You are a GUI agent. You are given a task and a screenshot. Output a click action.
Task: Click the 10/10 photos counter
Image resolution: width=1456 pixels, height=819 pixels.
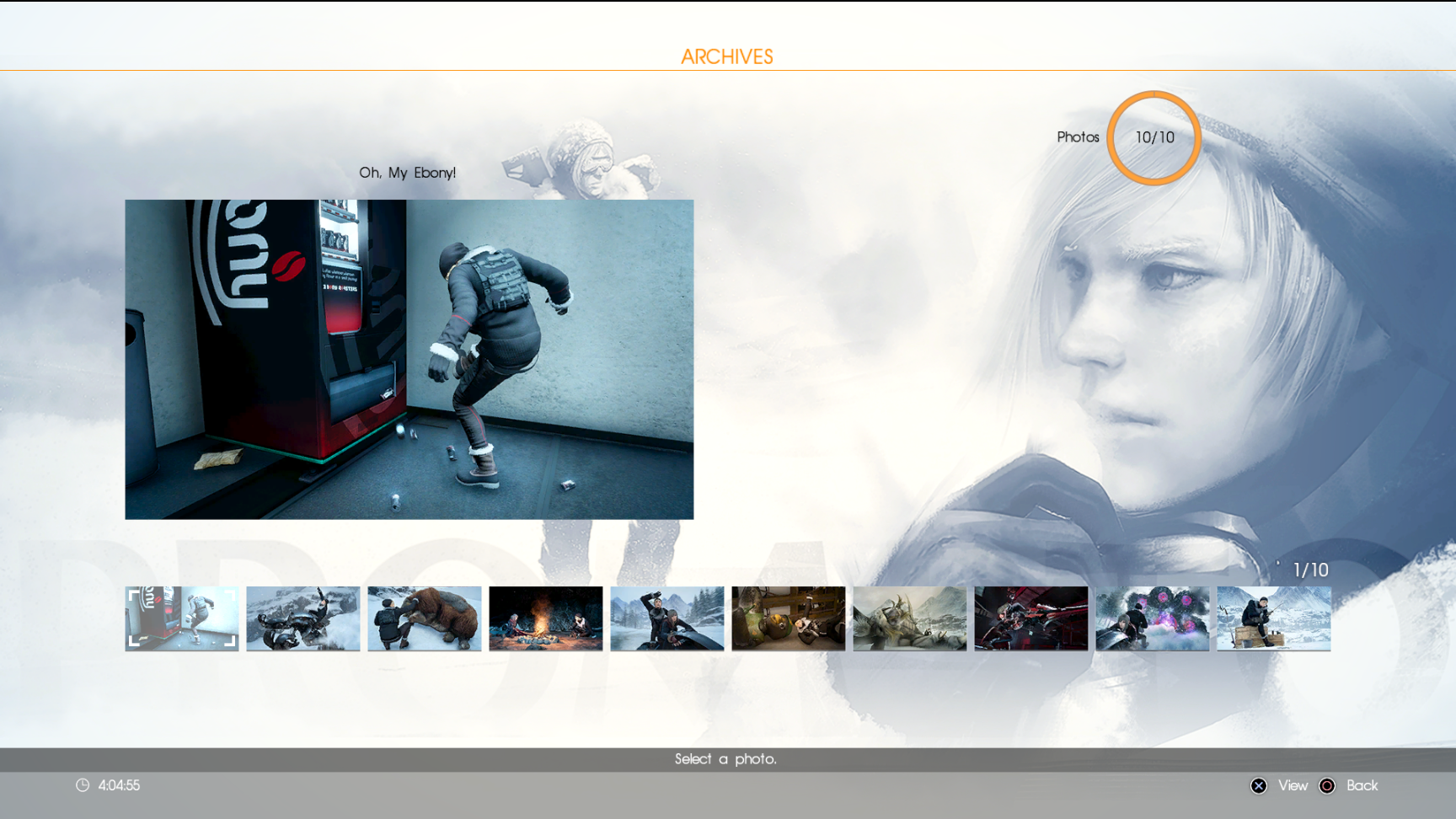tap(1155, 137)
